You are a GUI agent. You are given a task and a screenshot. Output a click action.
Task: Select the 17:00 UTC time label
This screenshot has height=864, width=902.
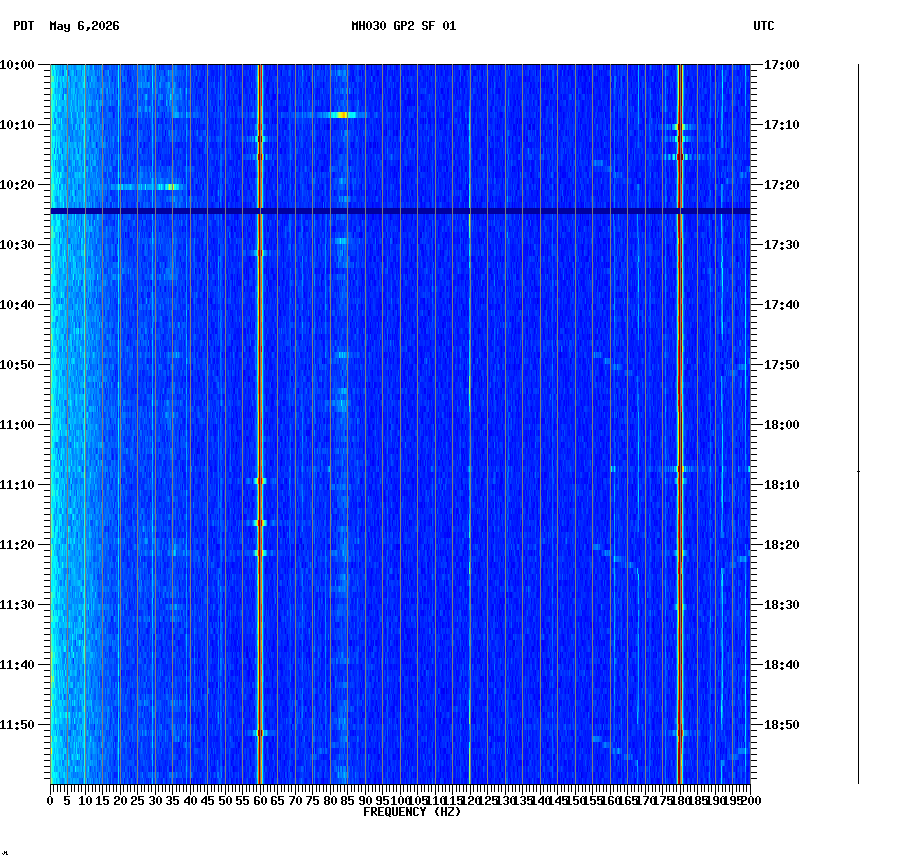pyautogui.click(x=782, y=65)
